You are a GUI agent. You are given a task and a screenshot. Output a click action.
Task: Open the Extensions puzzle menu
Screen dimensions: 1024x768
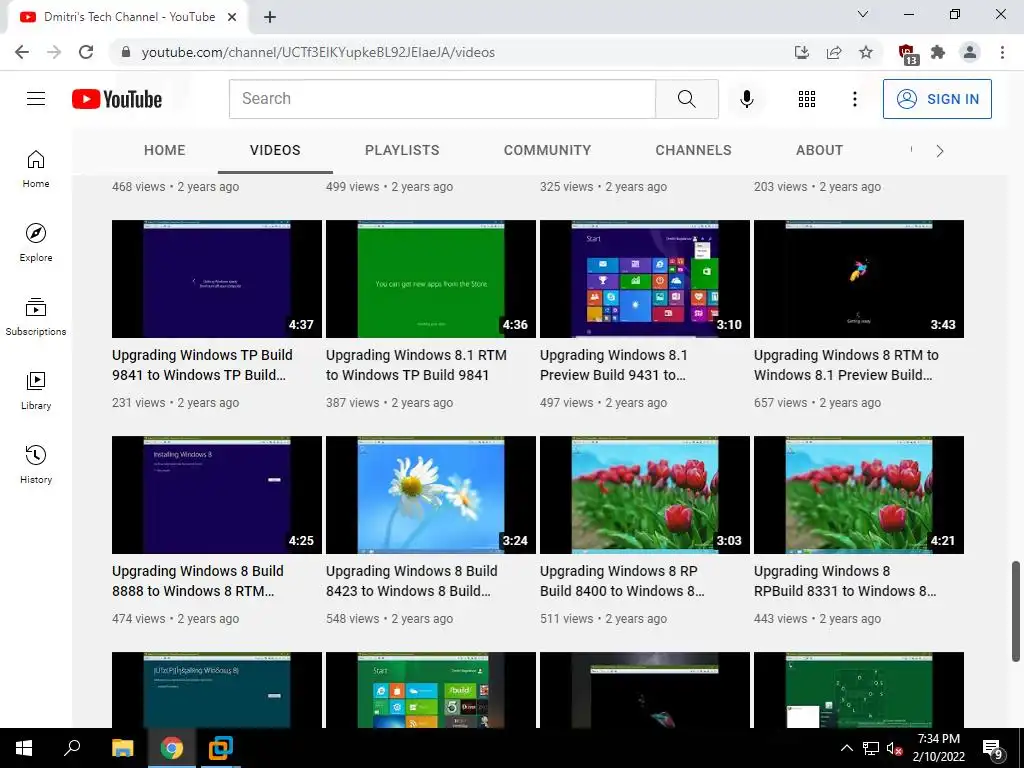[938, 52]
